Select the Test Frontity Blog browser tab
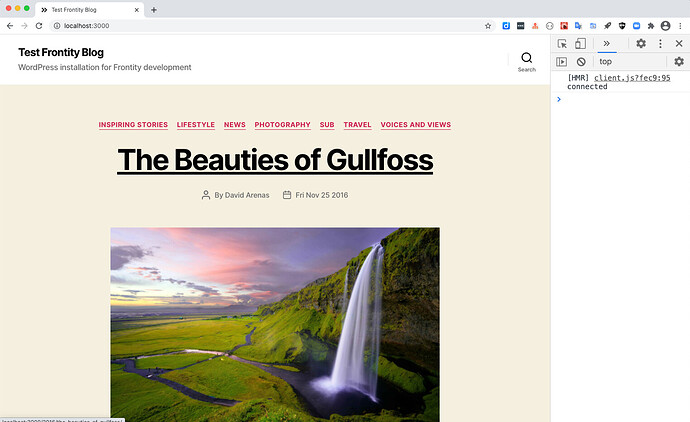The image size is (690, 422). point(85,9)
